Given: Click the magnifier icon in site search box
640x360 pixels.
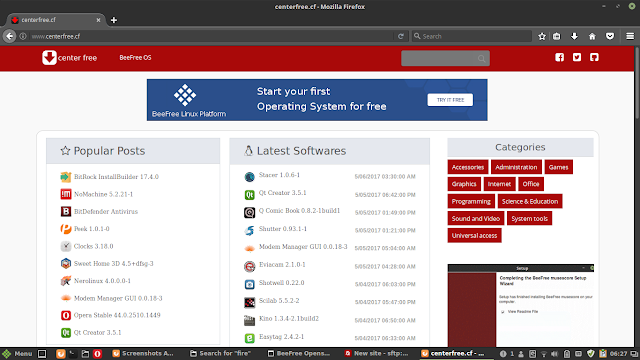Looking at the screenshot, I should tap(482, 58).
